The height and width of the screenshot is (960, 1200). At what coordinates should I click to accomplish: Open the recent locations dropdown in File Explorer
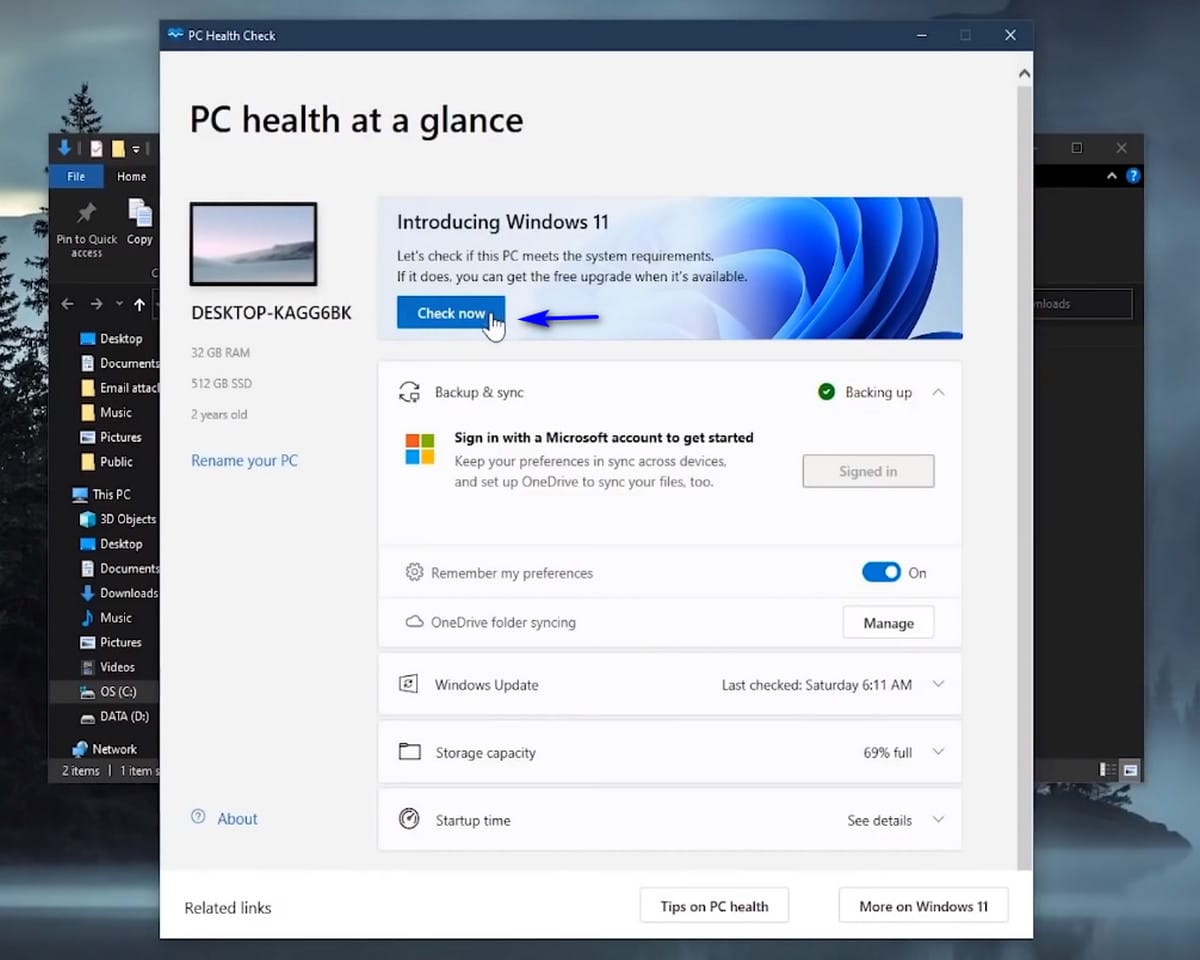(x=119, y=304)
